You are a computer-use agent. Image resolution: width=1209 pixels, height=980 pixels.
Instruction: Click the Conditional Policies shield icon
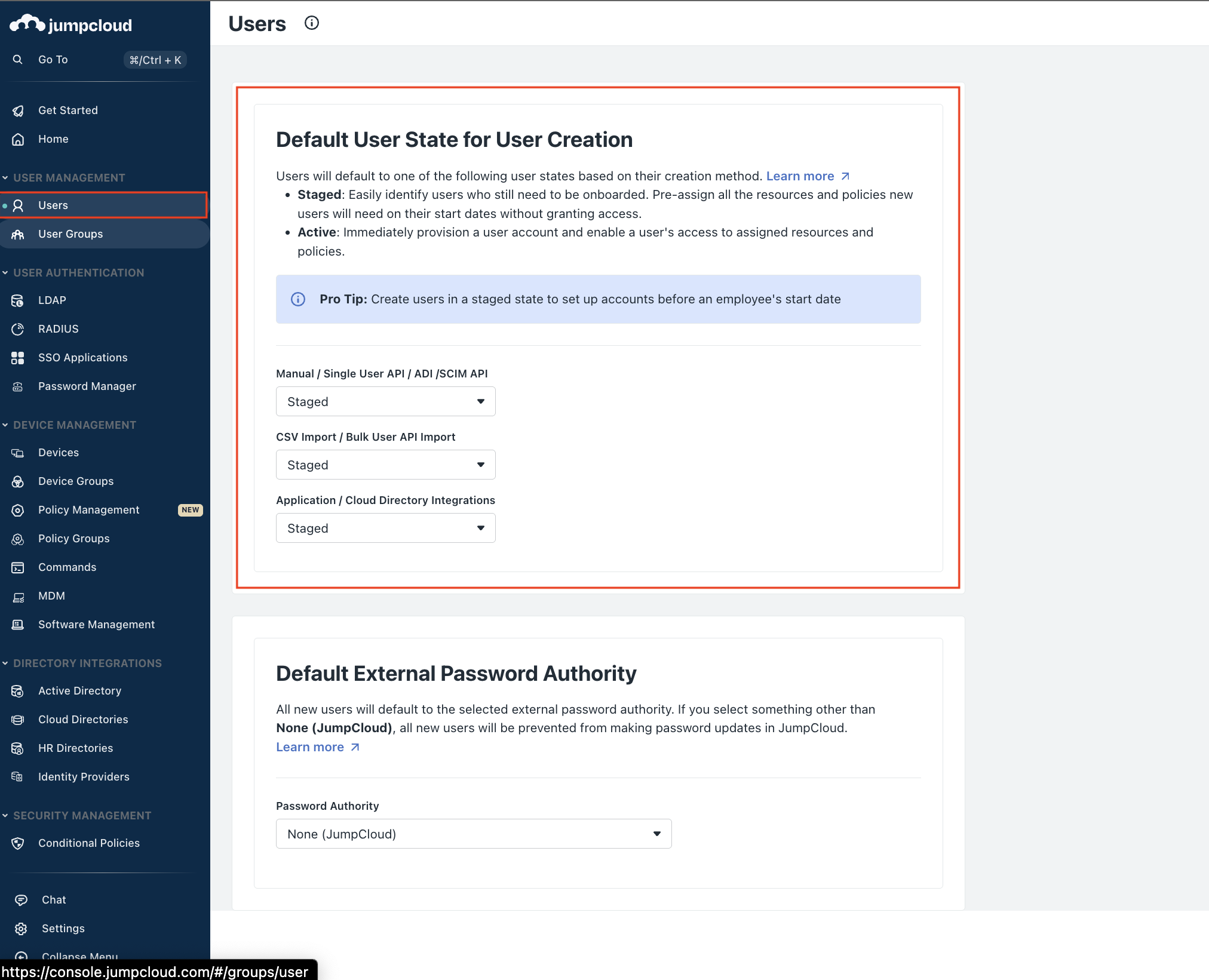click(18, 843)
